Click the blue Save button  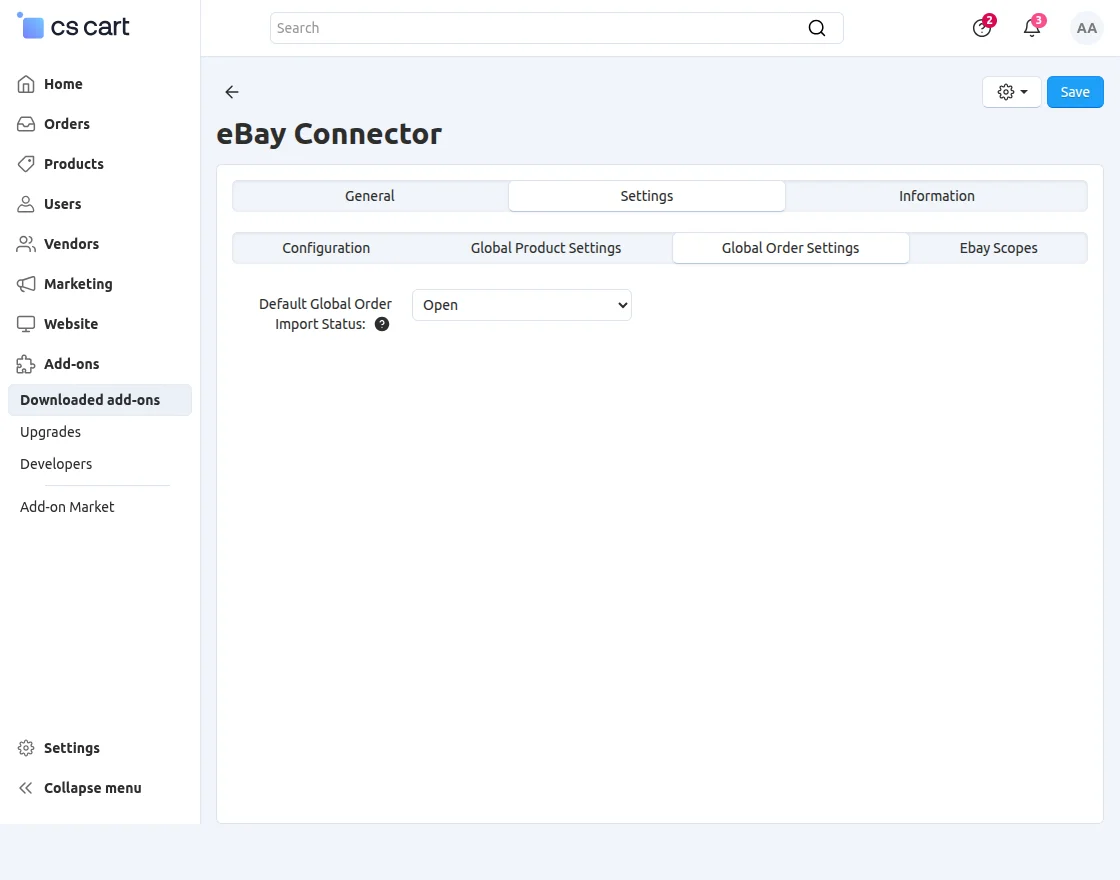pyautogui.click(x=1075, y=92)
